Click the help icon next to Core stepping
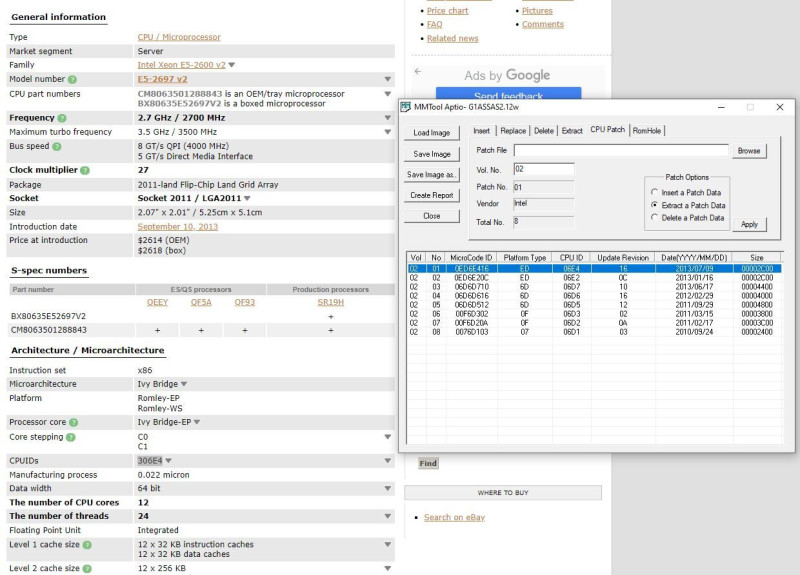 [x=70, y=437]
